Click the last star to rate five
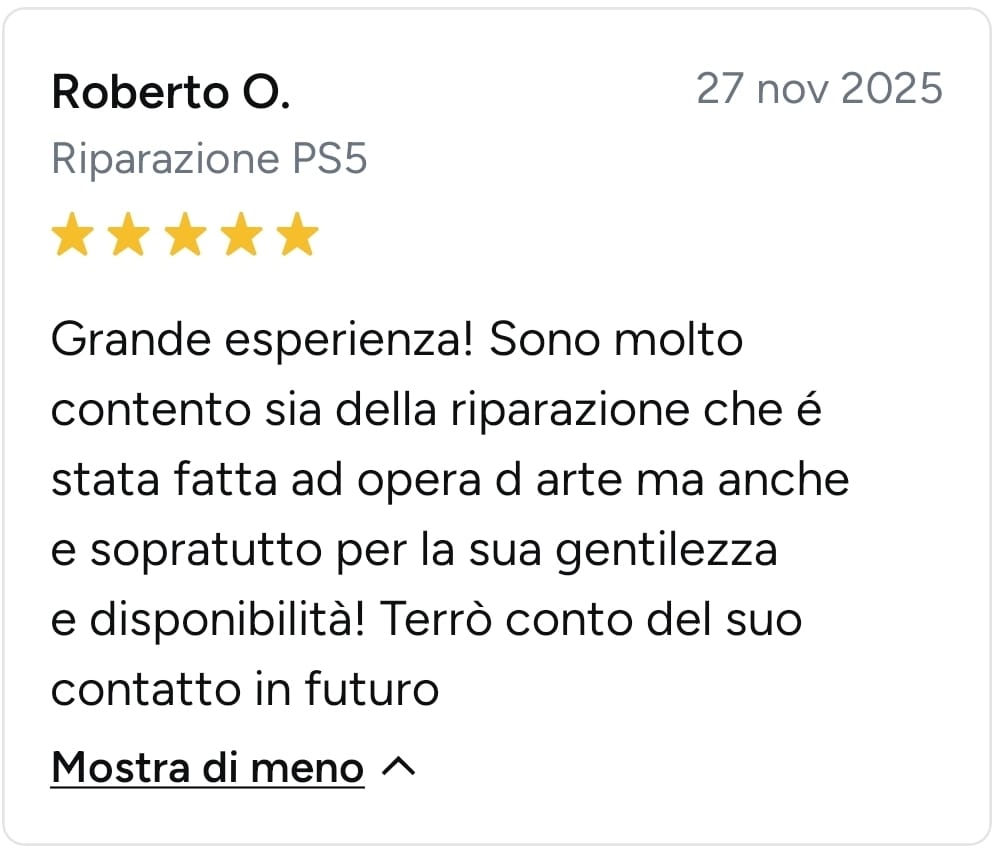Screen dimensions: 992x848 [x=298, y=235]
